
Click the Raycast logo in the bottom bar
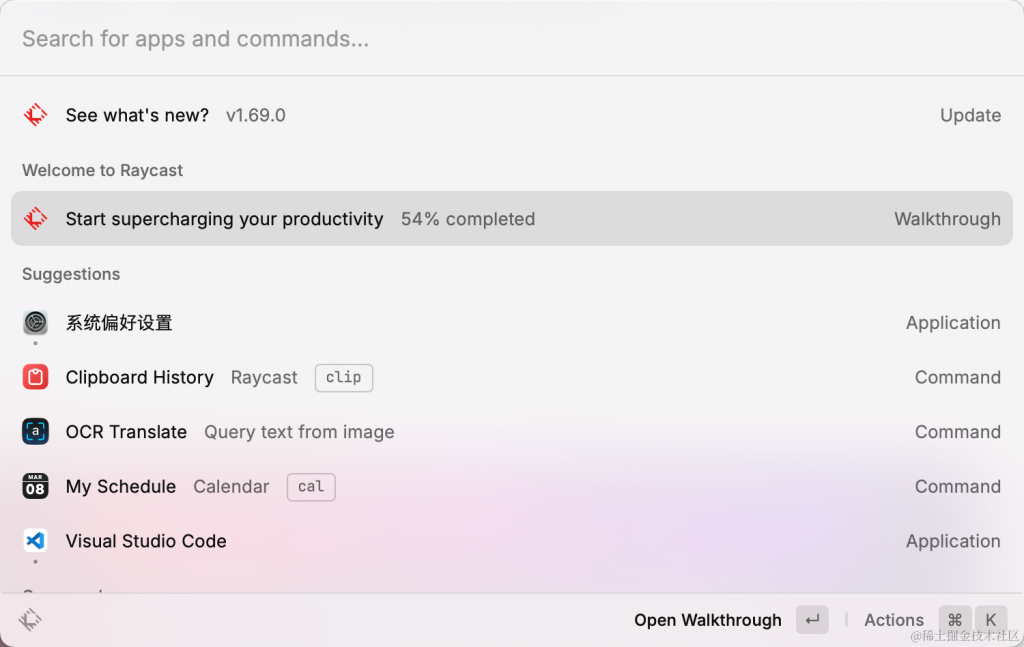coord(30,620)
